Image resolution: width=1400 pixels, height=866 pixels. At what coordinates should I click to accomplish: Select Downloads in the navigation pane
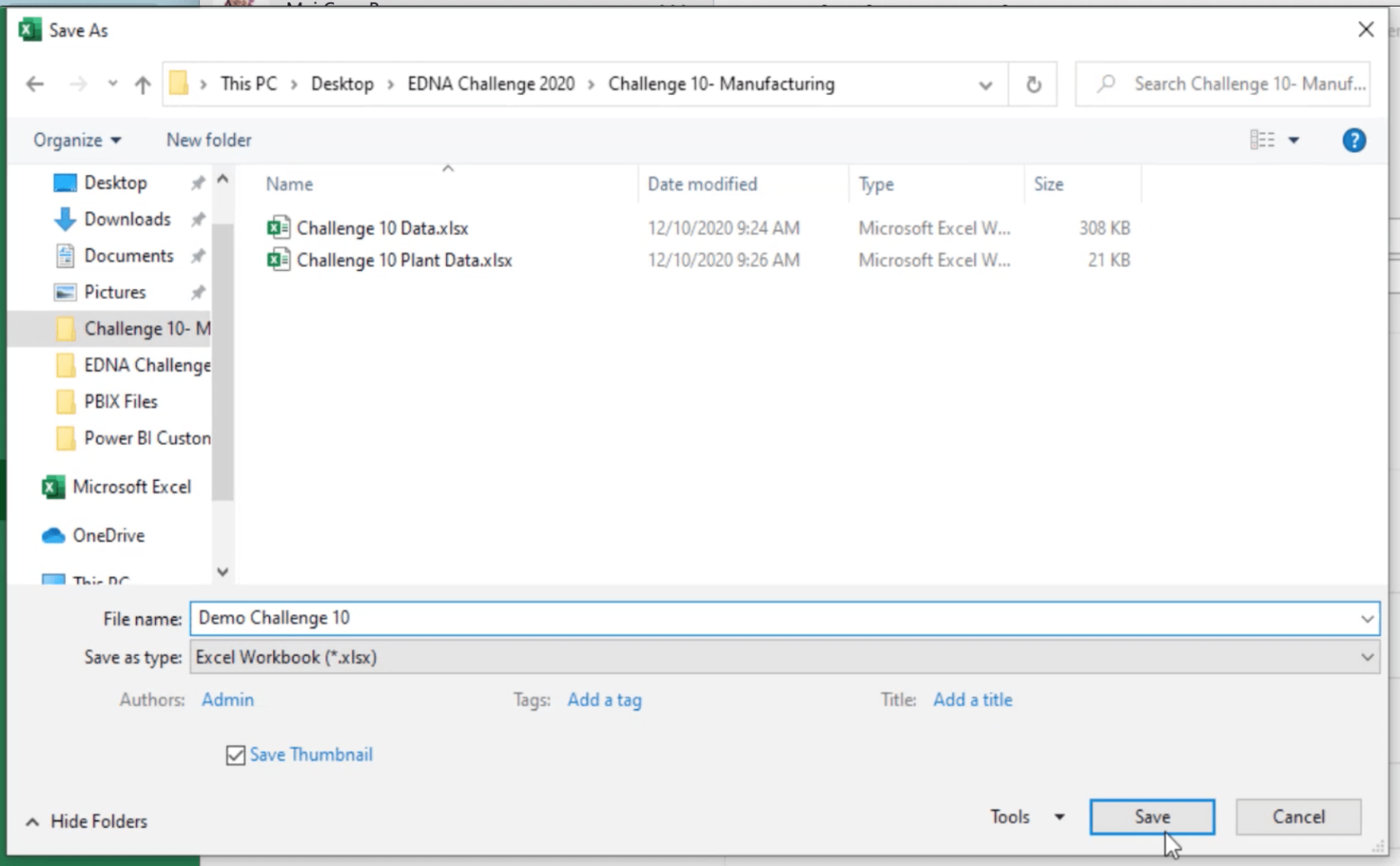(x=127, y=219)
